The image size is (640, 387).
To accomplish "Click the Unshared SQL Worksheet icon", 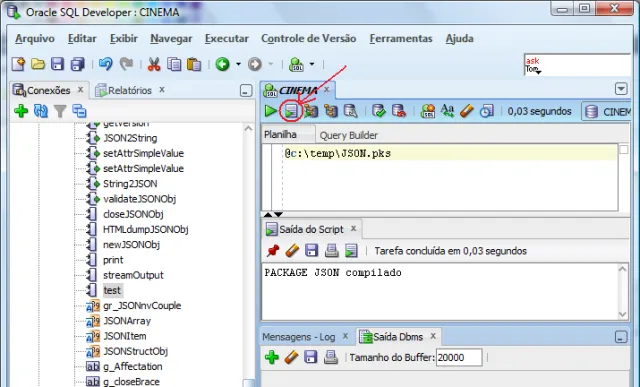I will click(428, 111).
